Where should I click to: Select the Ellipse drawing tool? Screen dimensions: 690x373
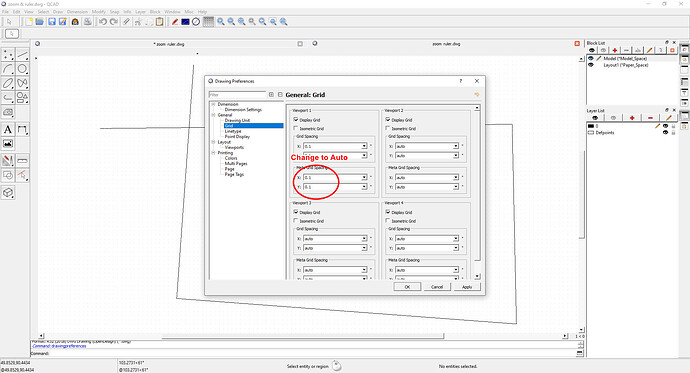coord(8,83)
